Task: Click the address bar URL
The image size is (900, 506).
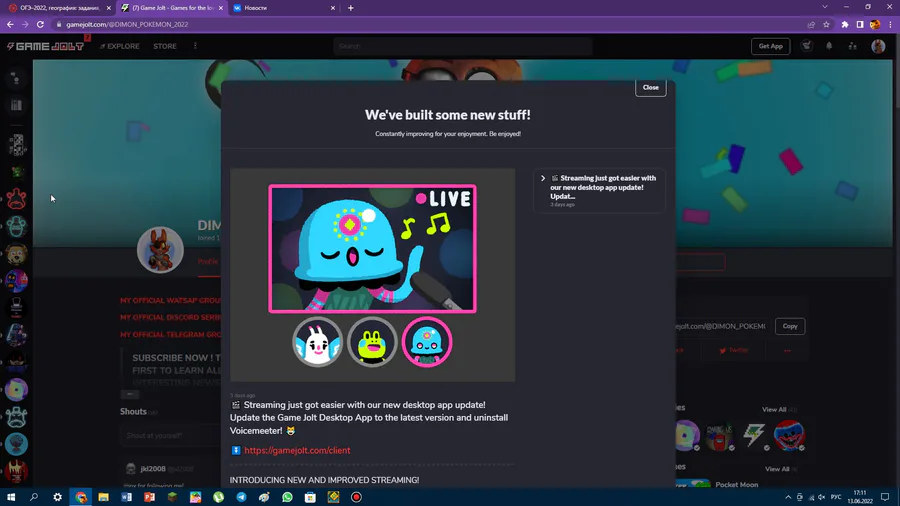Action: point(127,25)
